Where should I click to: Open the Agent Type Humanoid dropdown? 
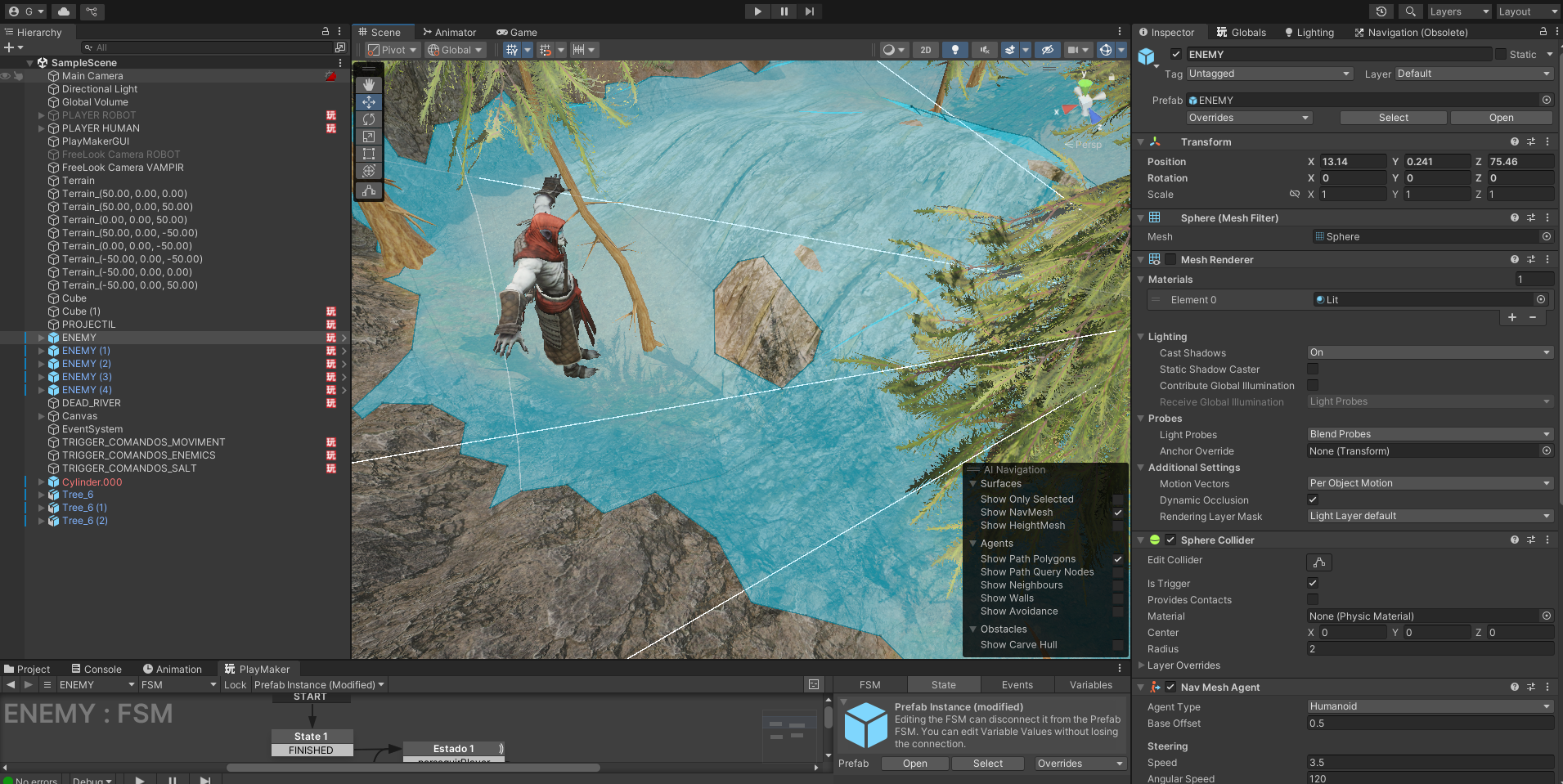[x=1429, y=706]
